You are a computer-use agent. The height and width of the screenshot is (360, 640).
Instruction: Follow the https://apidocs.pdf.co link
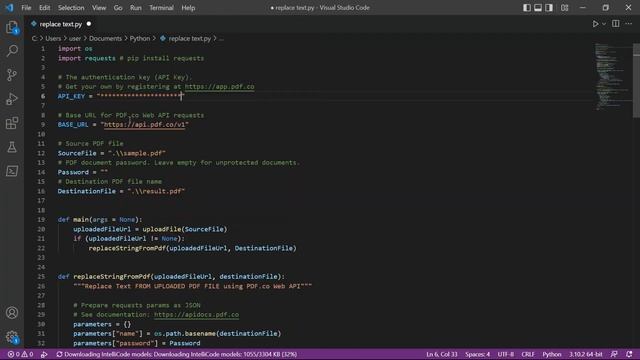pos(196,315)
